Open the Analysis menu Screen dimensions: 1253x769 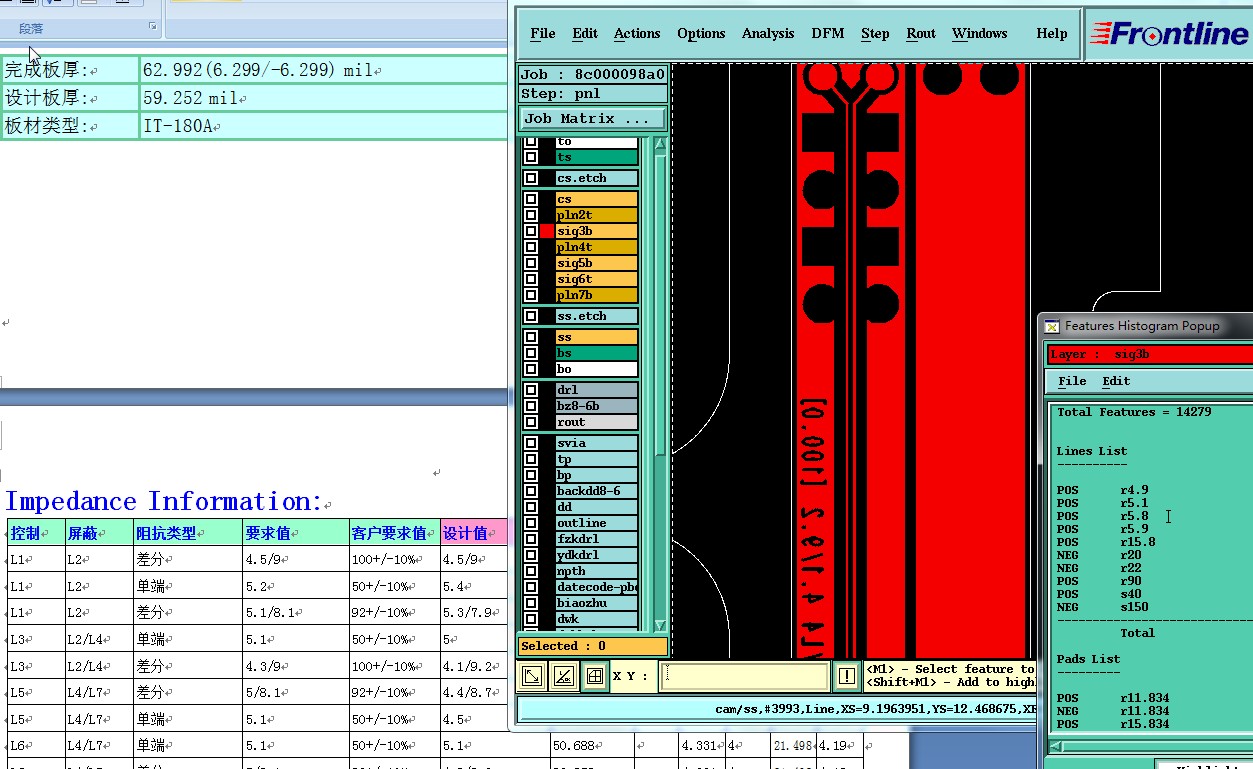click(x=768, y=34)
